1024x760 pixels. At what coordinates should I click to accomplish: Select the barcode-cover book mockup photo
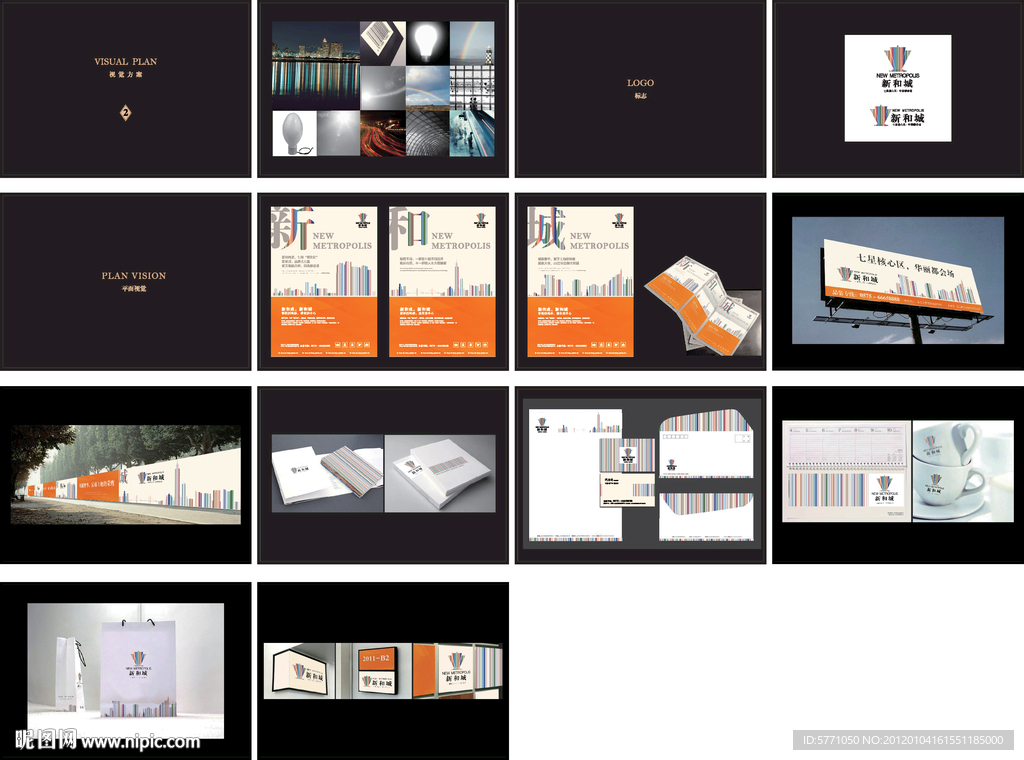(x=440, y=473)
